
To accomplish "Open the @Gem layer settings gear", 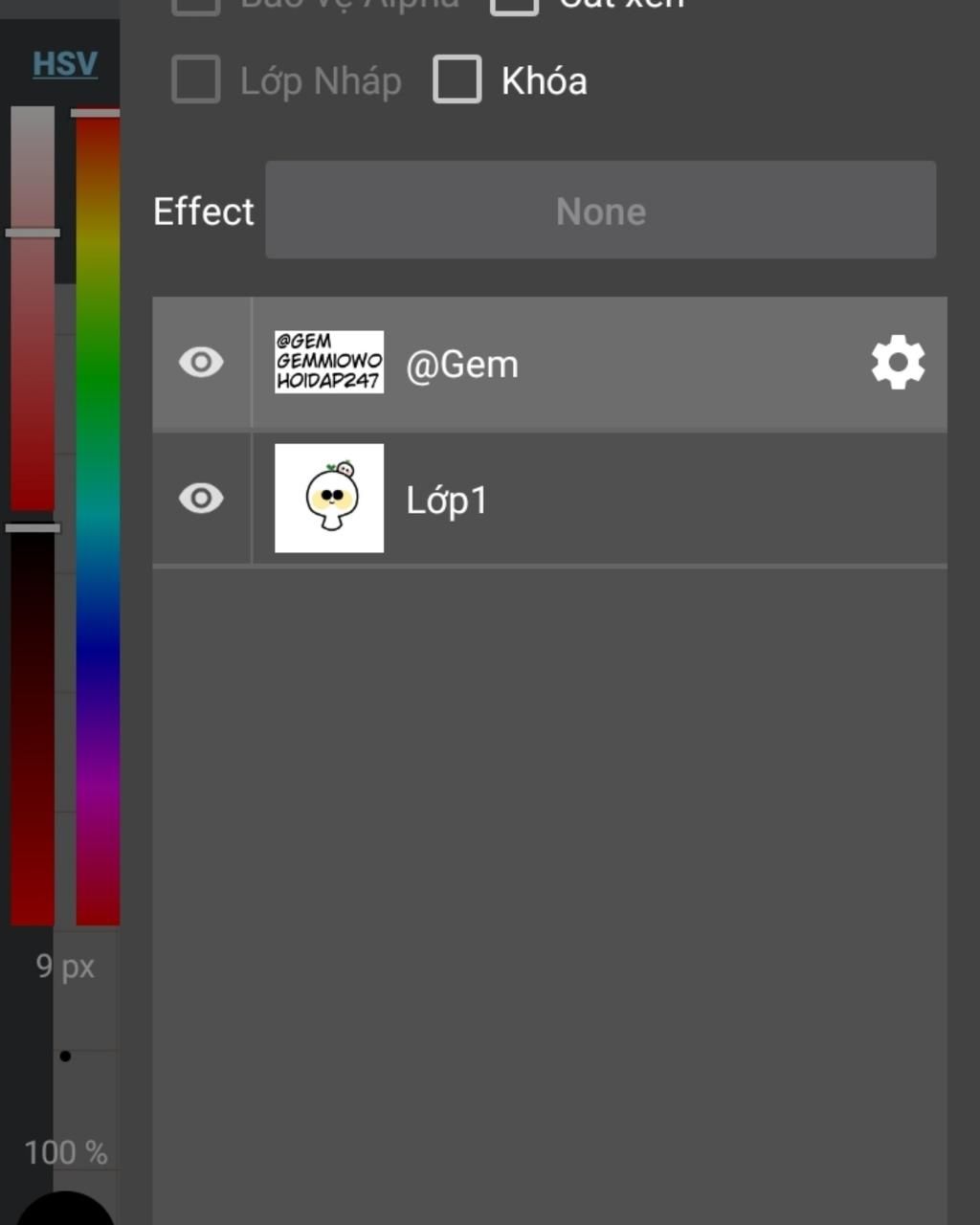I will (x=898, y=363).
